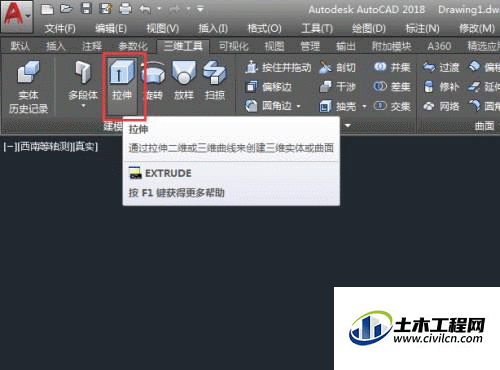
Task: Click the 偏移边 offset edge tool
Action: [269, 87]
